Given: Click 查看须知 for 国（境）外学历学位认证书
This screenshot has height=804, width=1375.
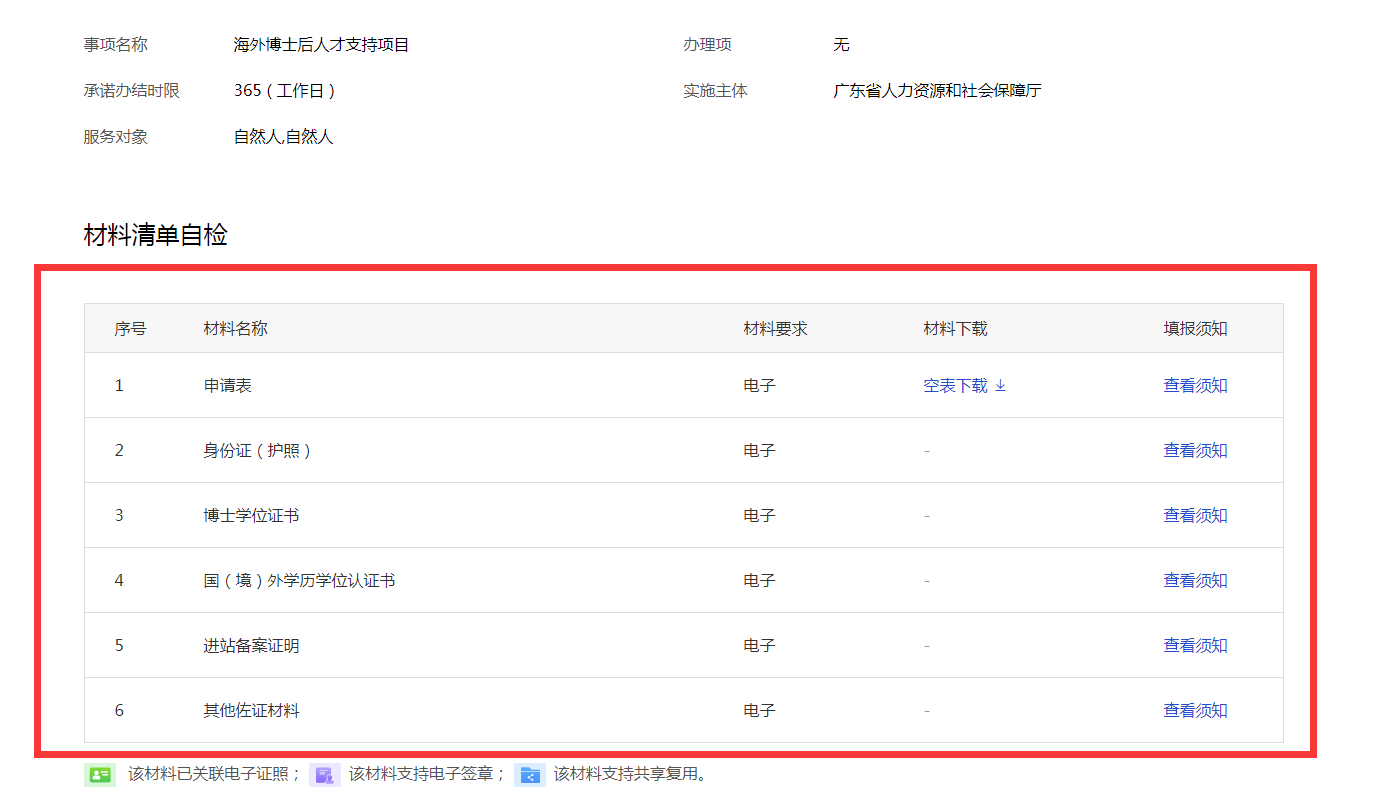Looking at the screenshot, I should (x=1195, y=581).
